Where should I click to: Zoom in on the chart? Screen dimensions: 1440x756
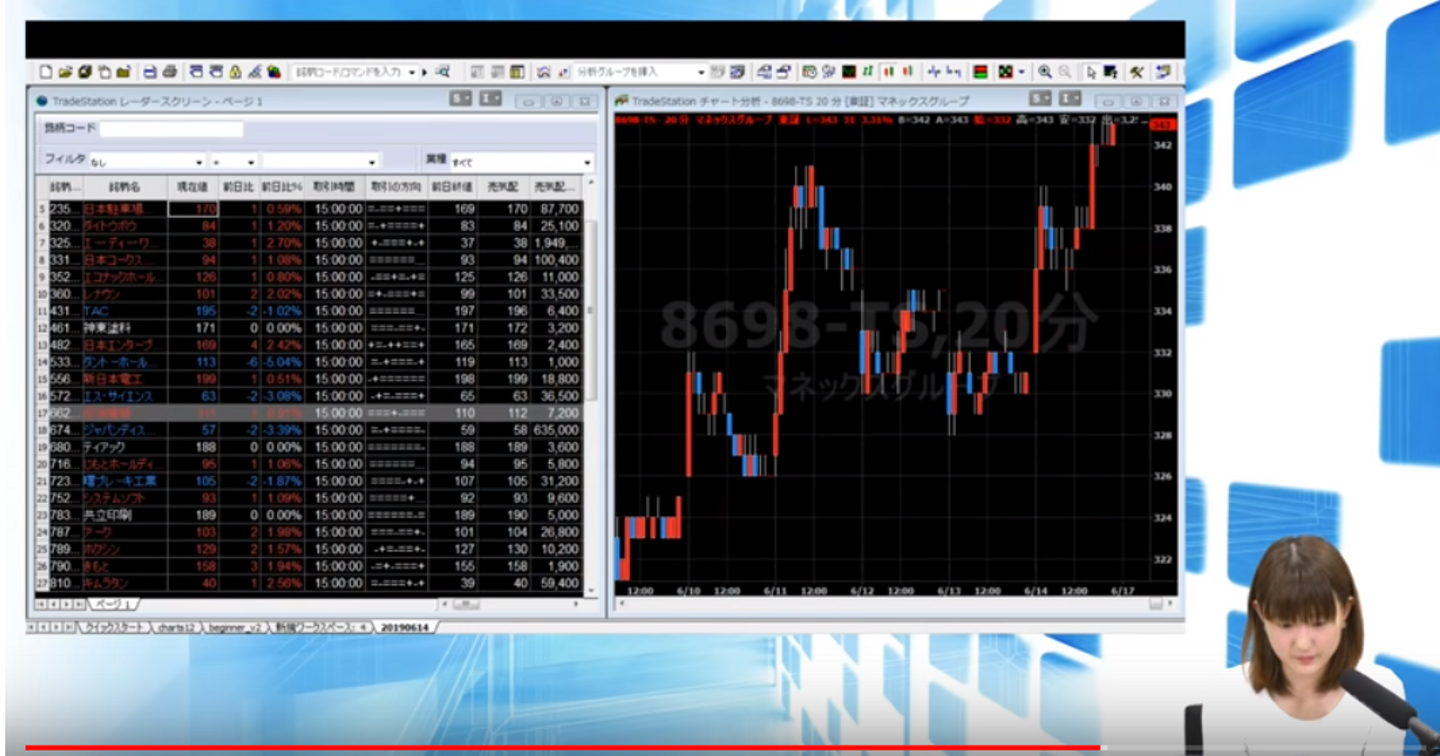(x=1045, y=72)
